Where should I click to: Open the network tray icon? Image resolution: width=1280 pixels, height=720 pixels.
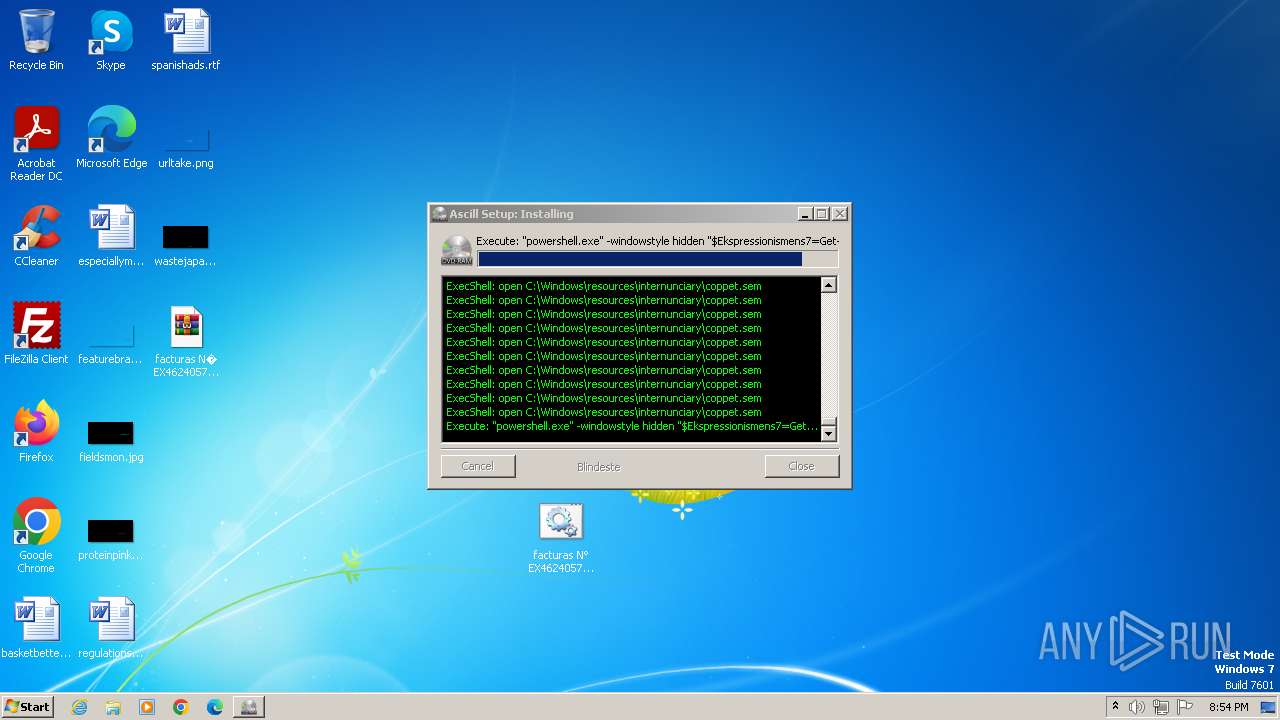(1161, 707)
